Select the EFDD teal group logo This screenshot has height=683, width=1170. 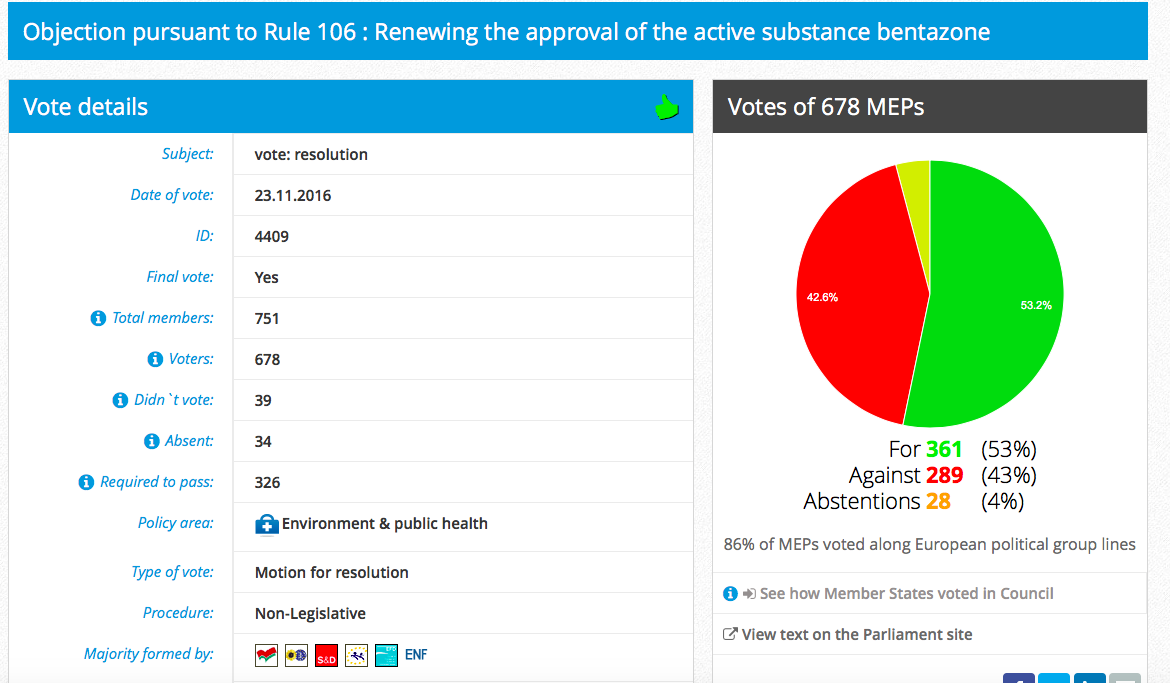(x=386, y=655)
